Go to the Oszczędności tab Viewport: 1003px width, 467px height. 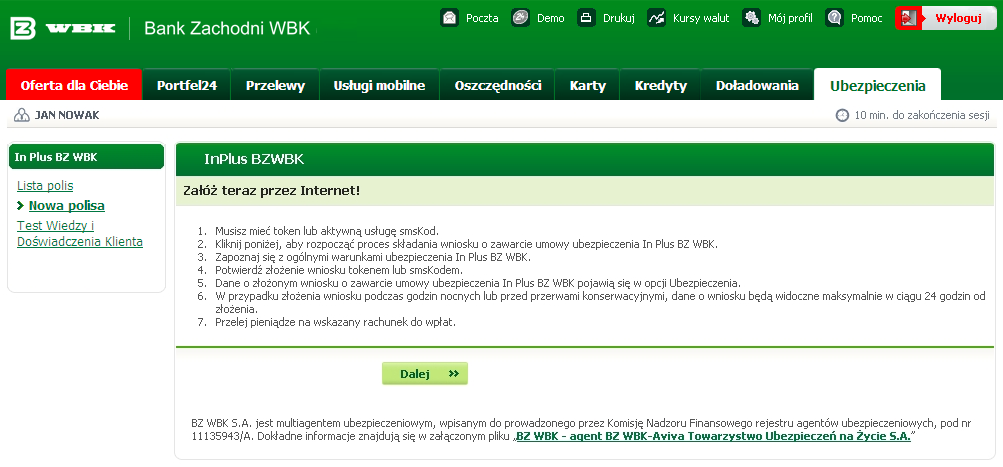coord(498,85)
